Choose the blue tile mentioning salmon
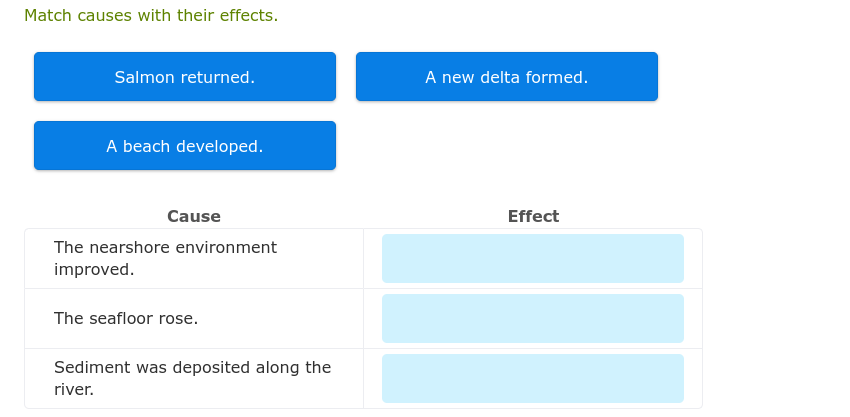Screen dimensions: 850x417 [x=185, y=77]
